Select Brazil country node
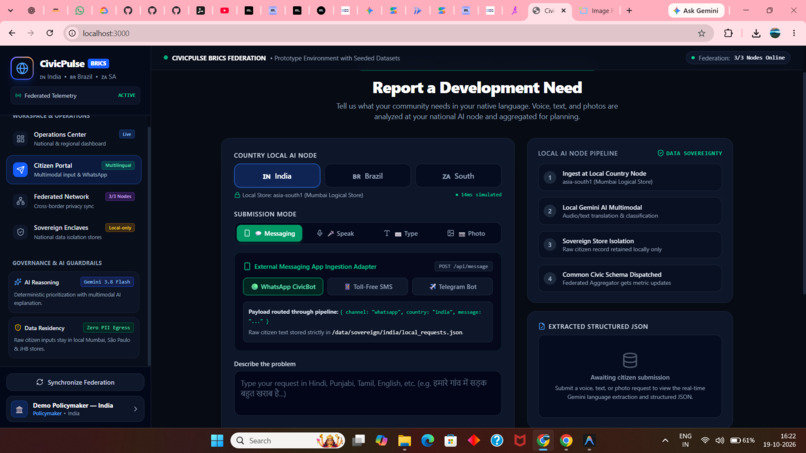The image size is (806, 453). click(368, 176)
